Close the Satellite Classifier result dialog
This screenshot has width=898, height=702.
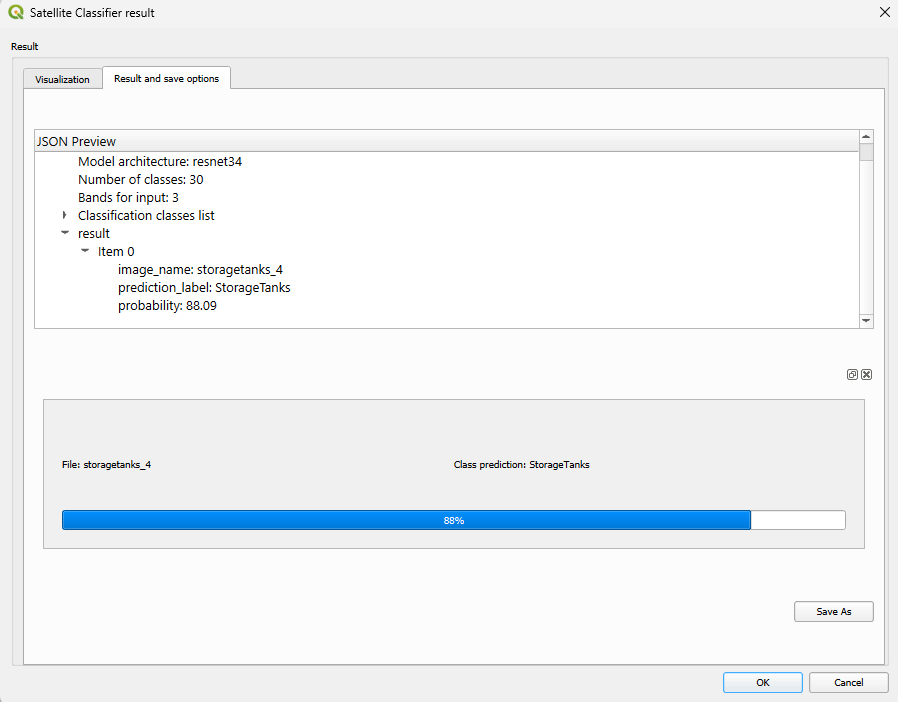[x=883, y=13]
